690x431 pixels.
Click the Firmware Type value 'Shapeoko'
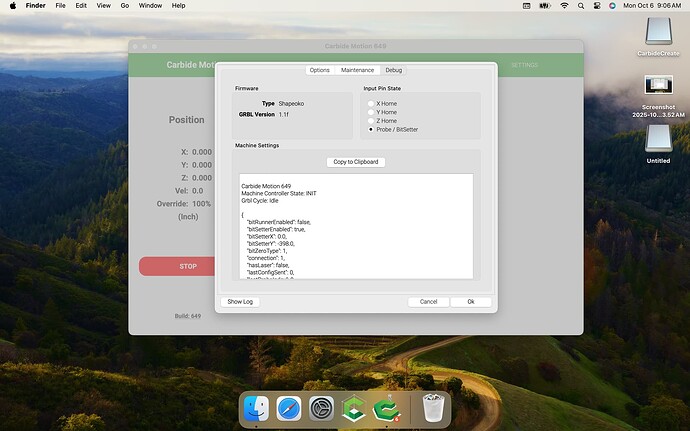291,104
